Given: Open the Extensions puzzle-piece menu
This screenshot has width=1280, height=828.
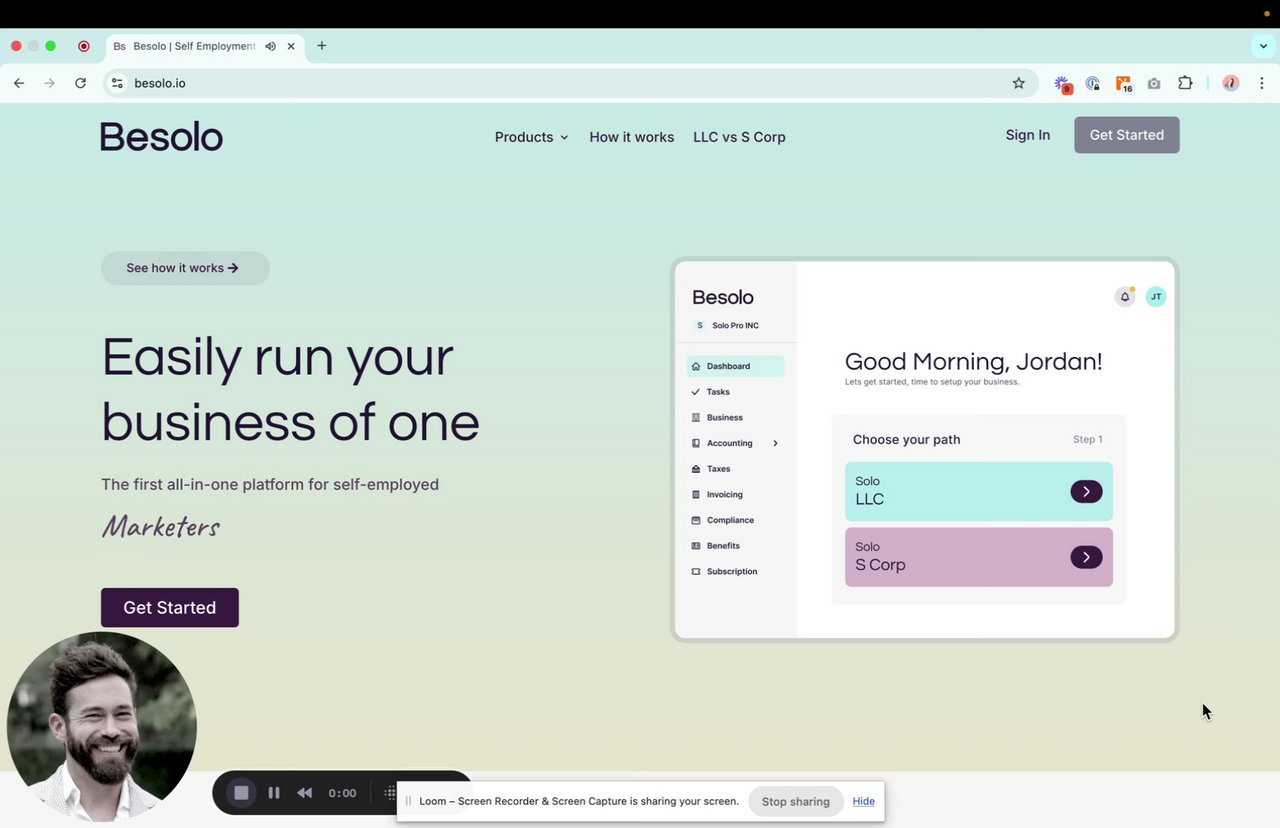Looking at the screenshot, I should (1185, 83).
